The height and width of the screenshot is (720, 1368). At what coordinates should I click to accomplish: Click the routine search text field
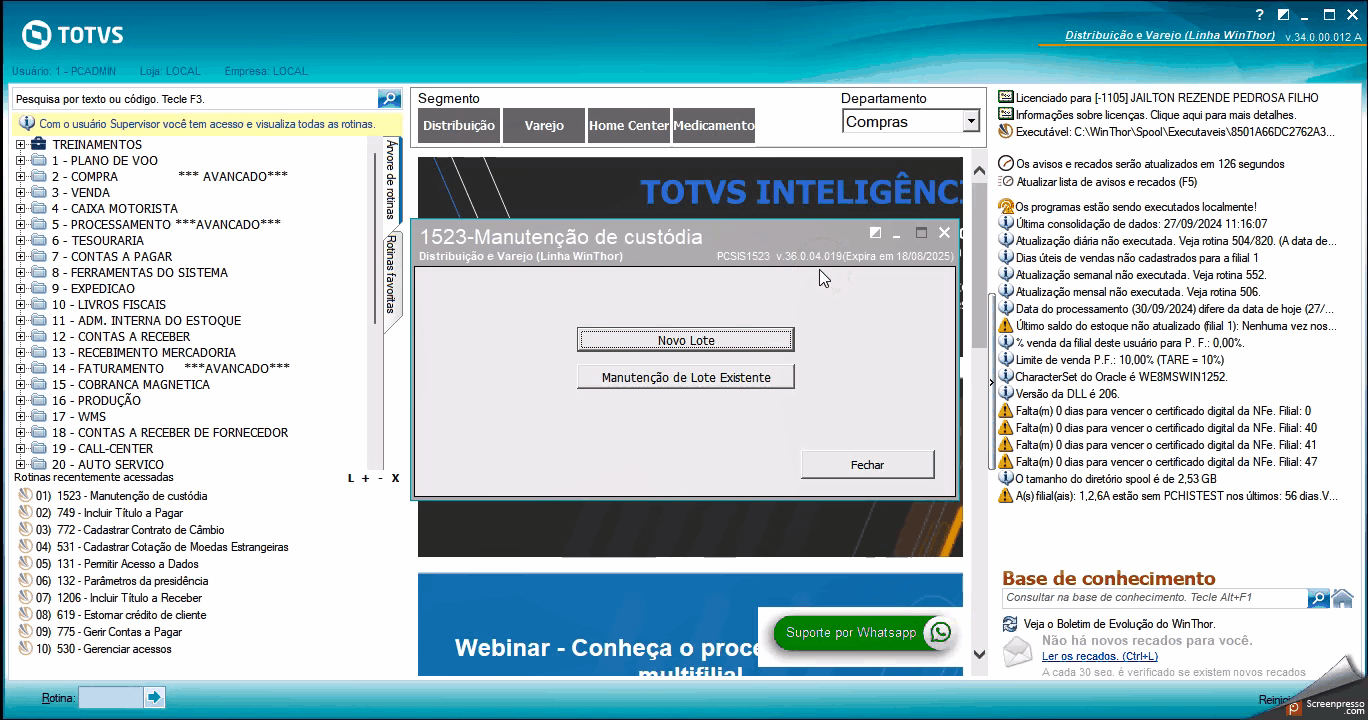point(195,99)
